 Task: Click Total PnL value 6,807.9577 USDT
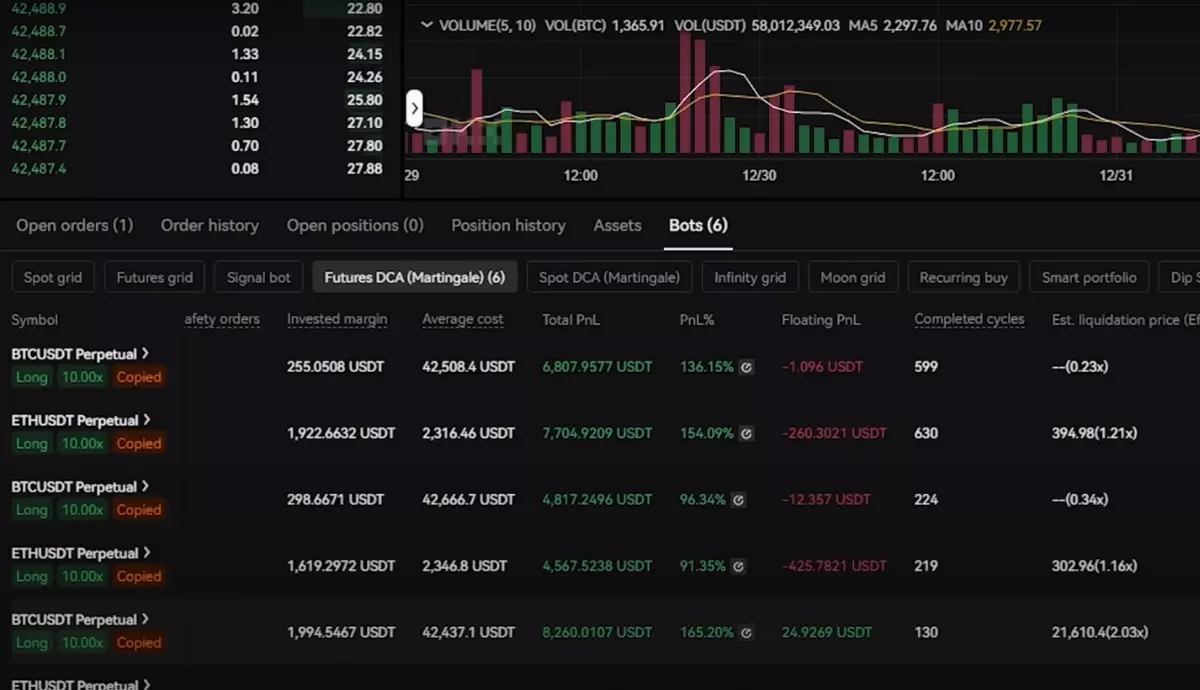pos(597,367)
